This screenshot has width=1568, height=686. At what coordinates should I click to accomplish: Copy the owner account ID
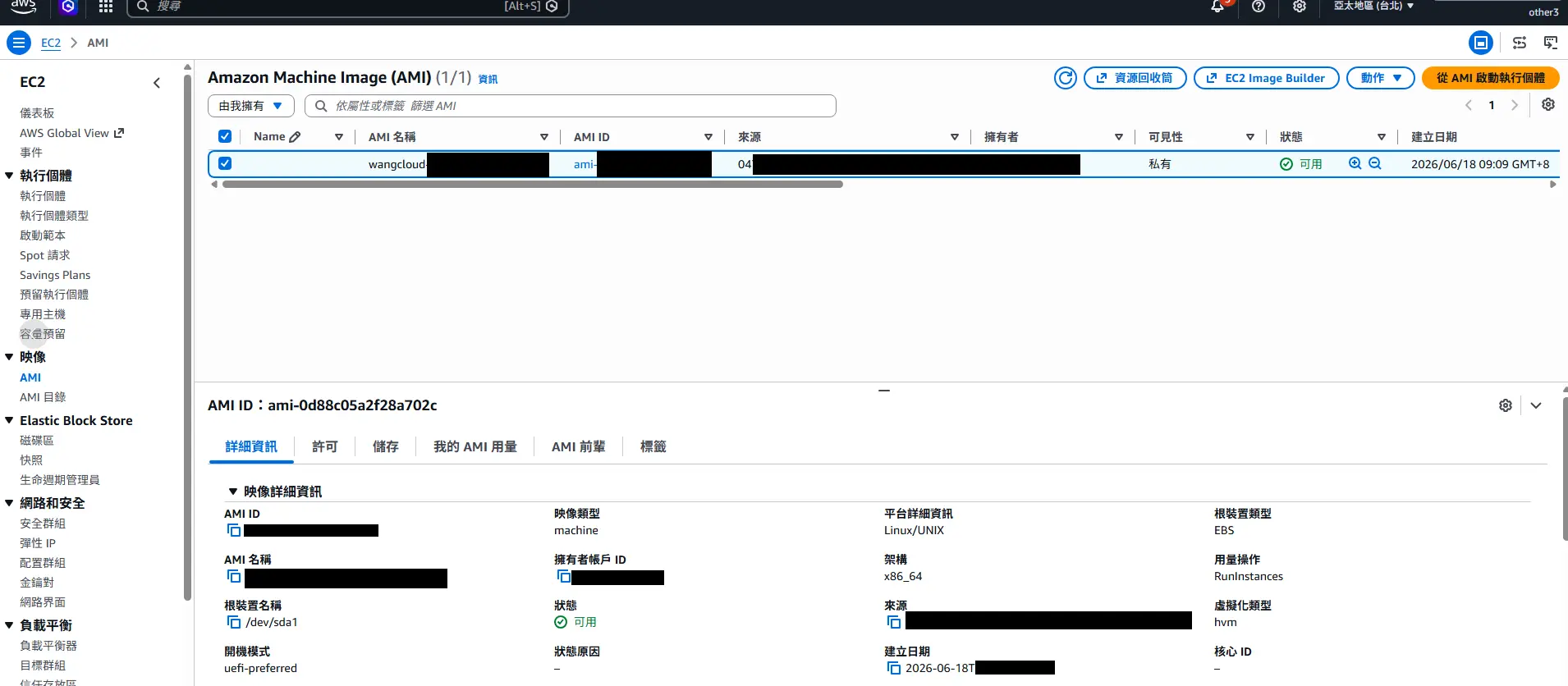point(564,576)
